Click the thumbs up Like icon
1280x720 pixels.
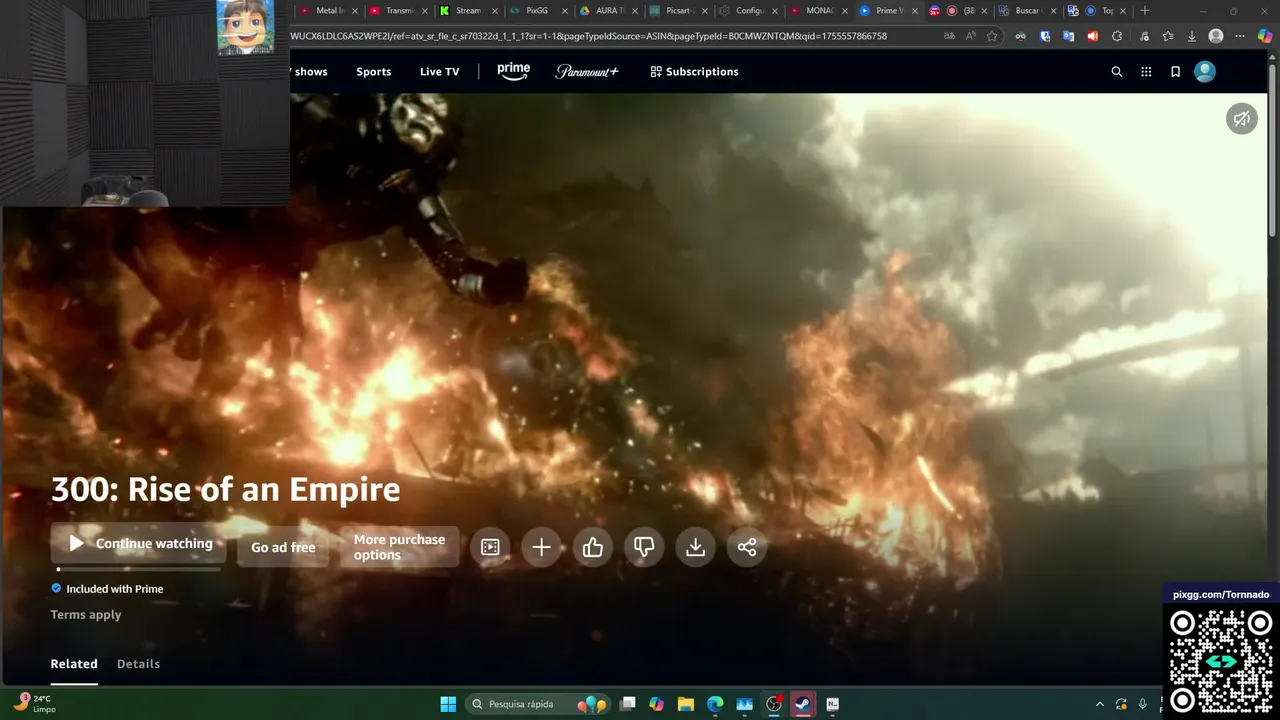point(593,547)
